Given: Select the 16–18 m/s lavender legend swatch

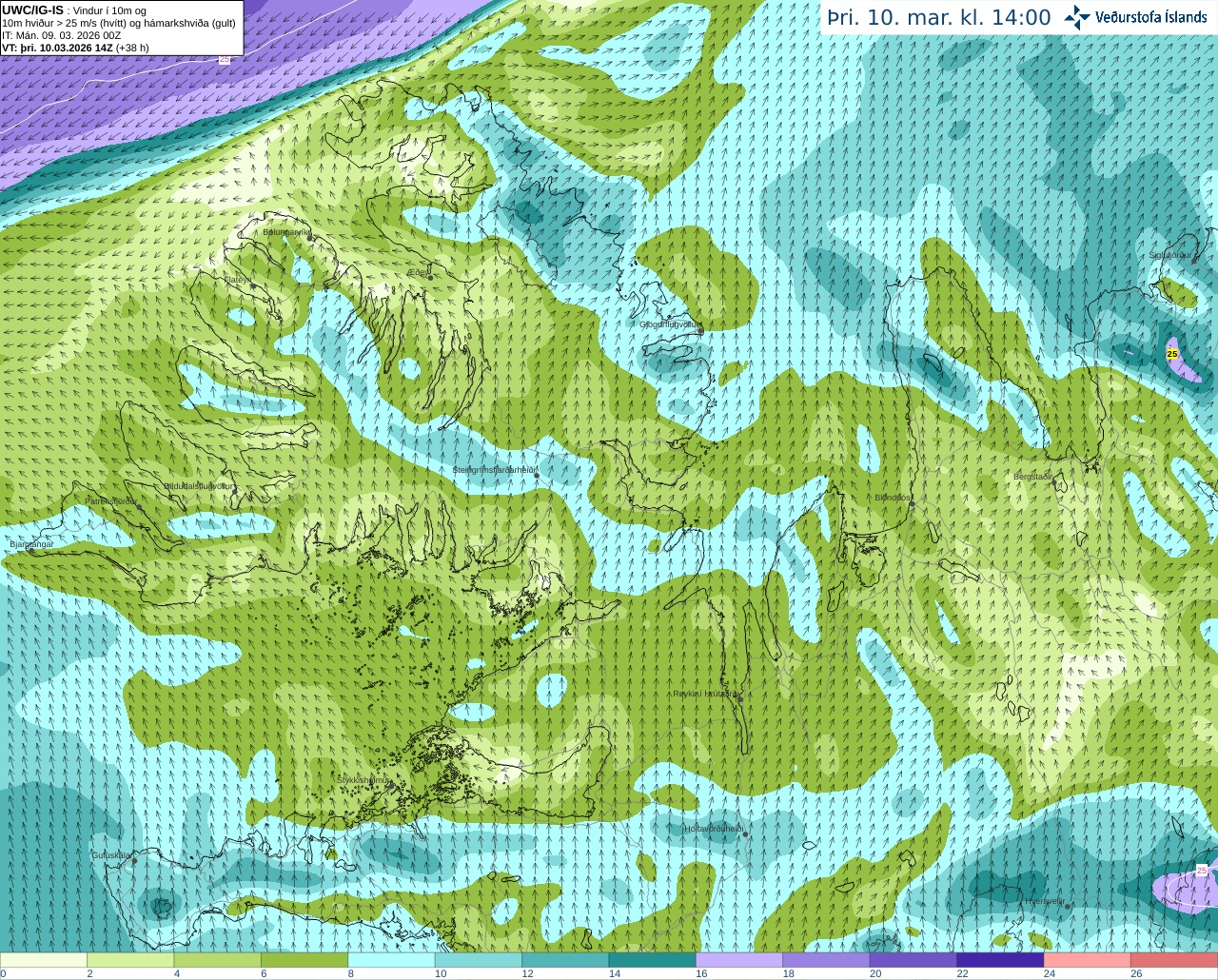Looking at the screenshot, I should (740, 960).
